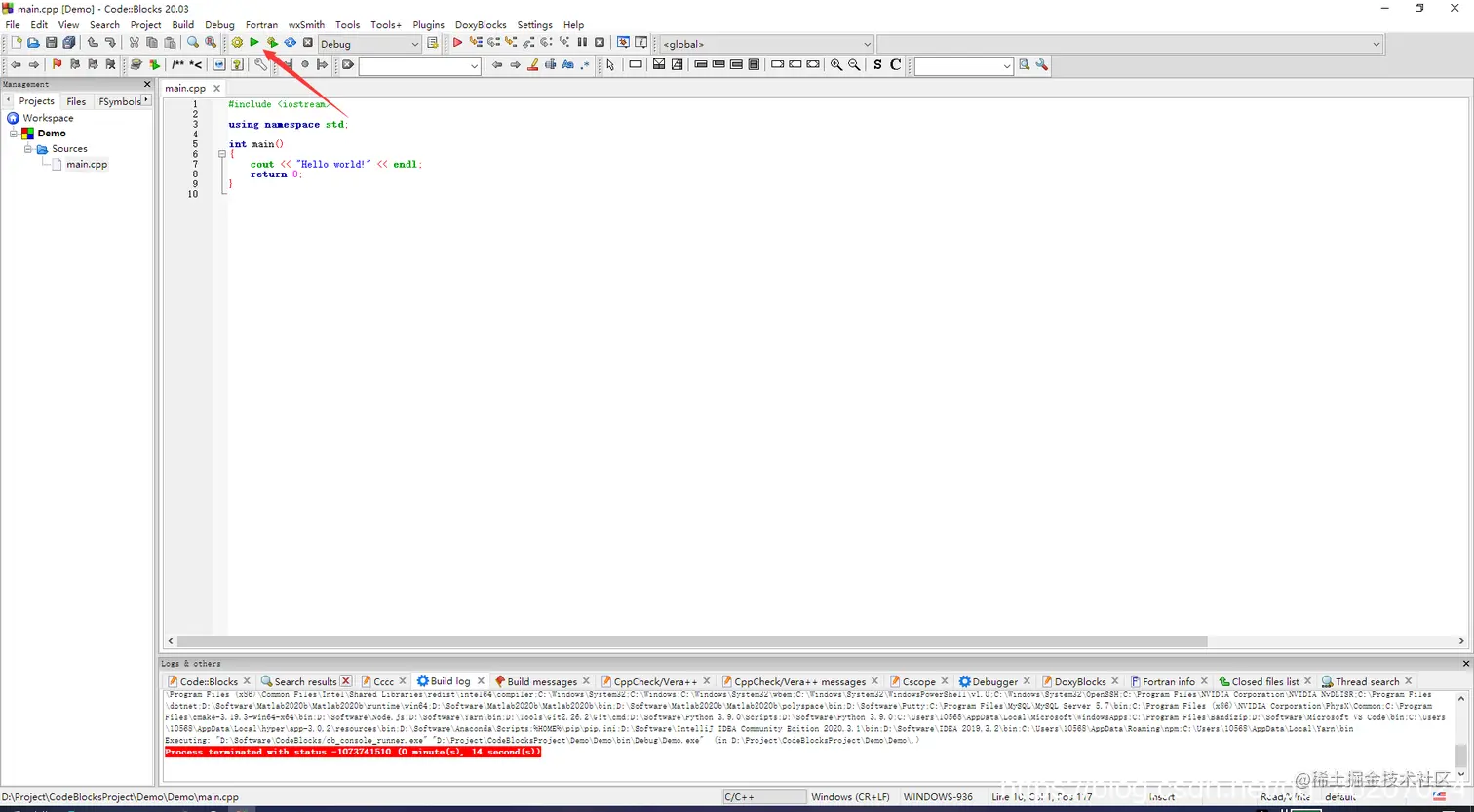Click the Zoom out magnifier icon
This screenshot has height=812, width=1474.
[x=854, y=65]
